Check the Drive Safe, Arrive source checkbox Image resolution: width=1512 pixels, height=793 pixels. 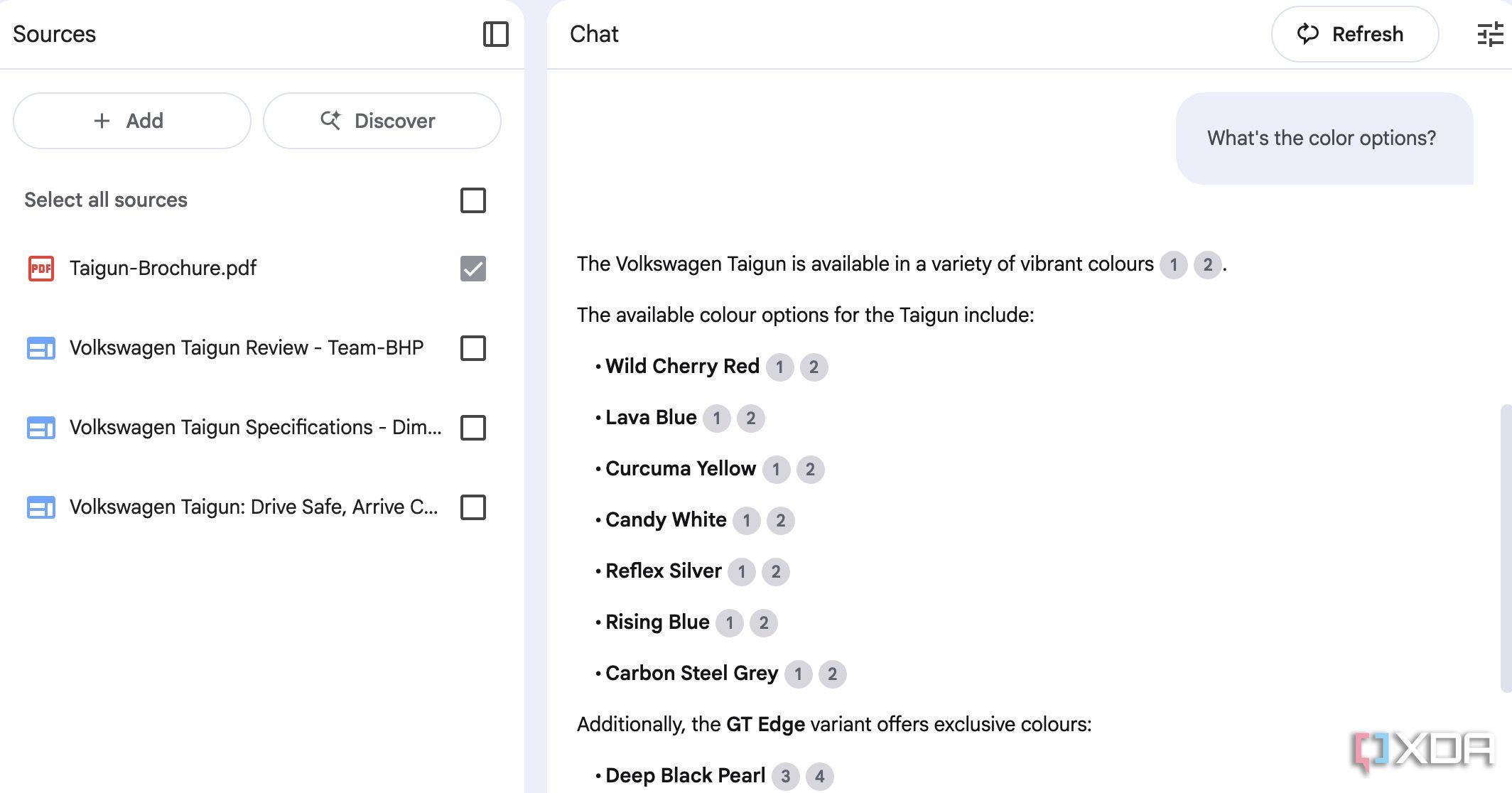(x=473, y=507)
